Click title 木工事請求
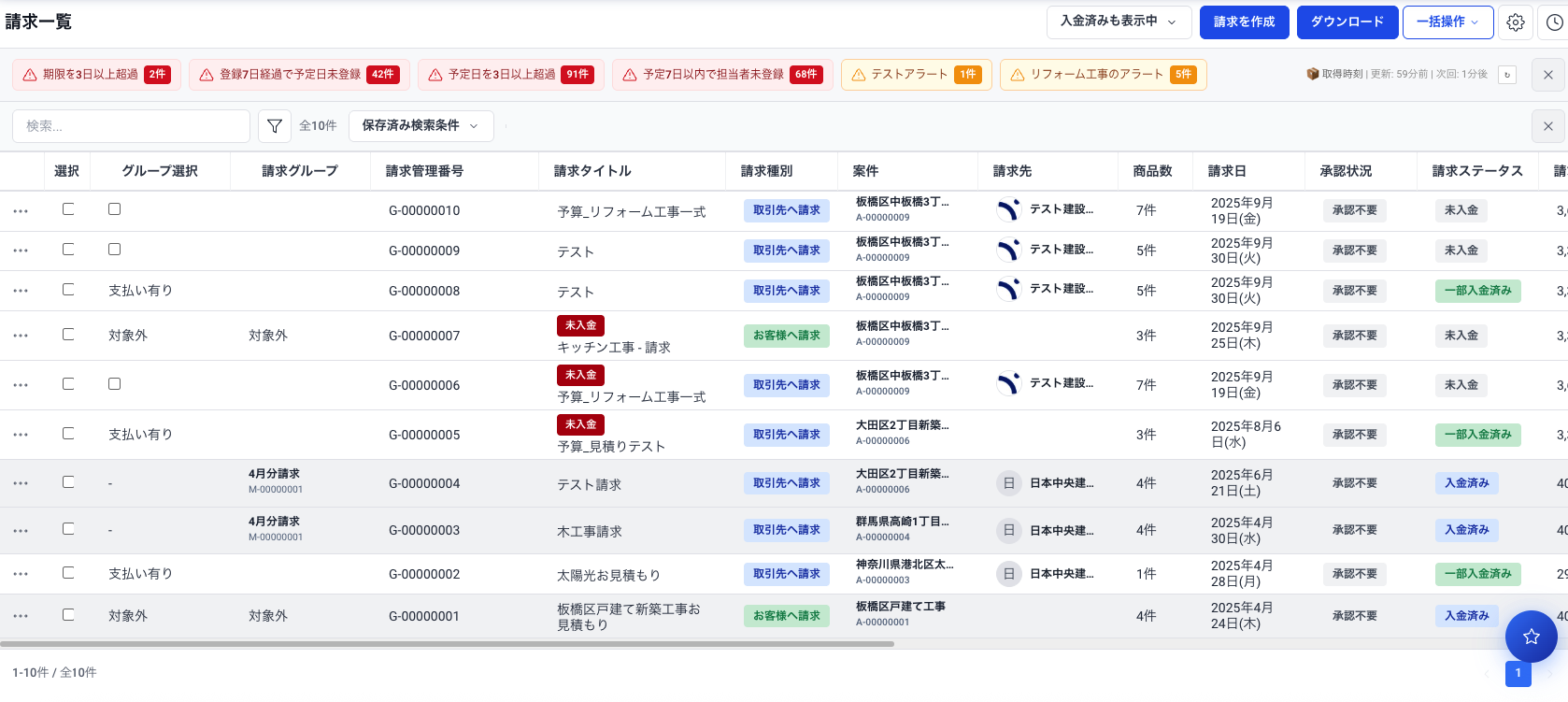The image size is (1568, 702). pos(590,532)
